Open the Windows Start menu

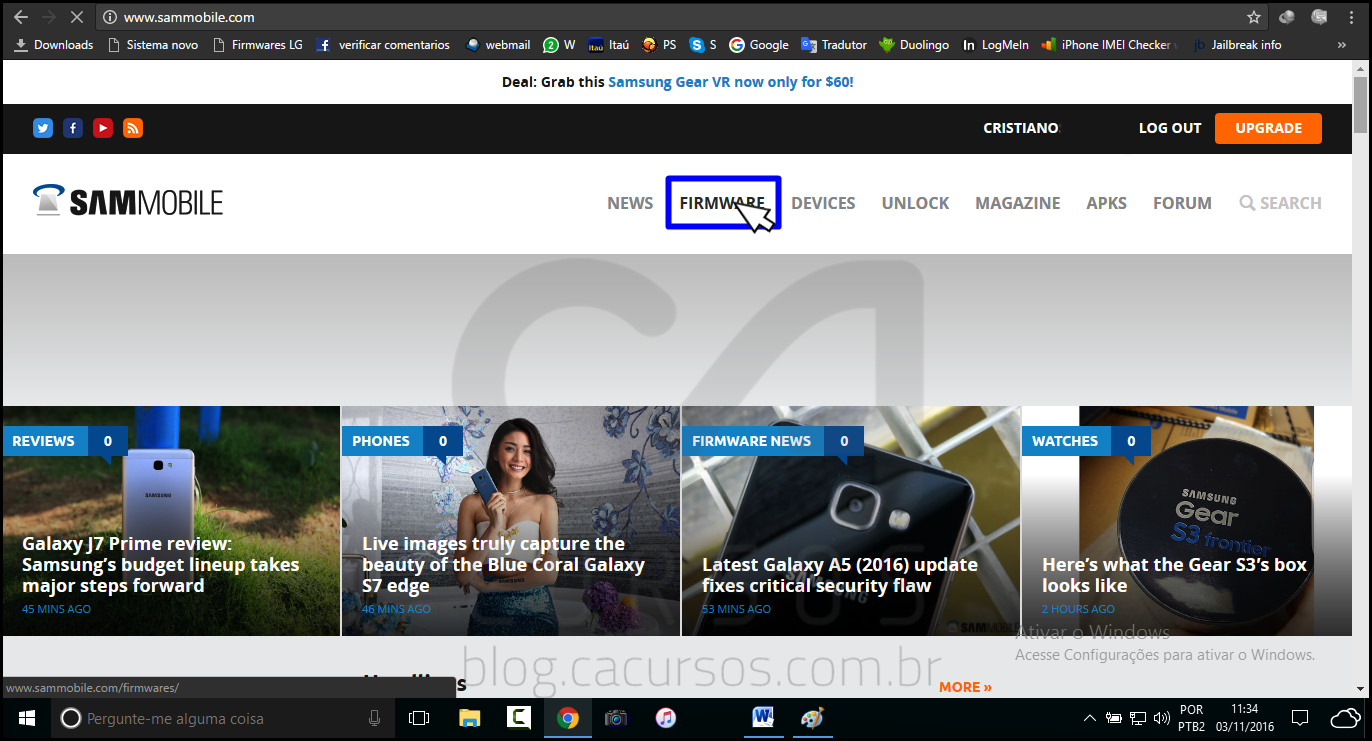(x=26, y=718)
